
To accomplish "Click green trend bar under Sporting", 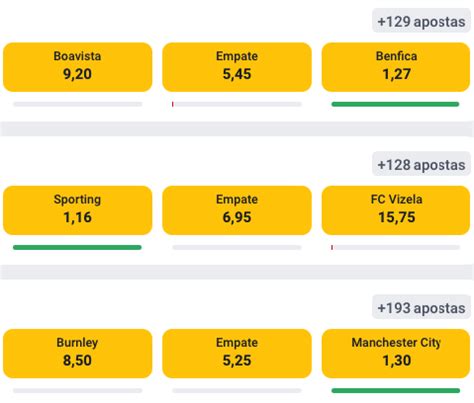I will [77, 247].
